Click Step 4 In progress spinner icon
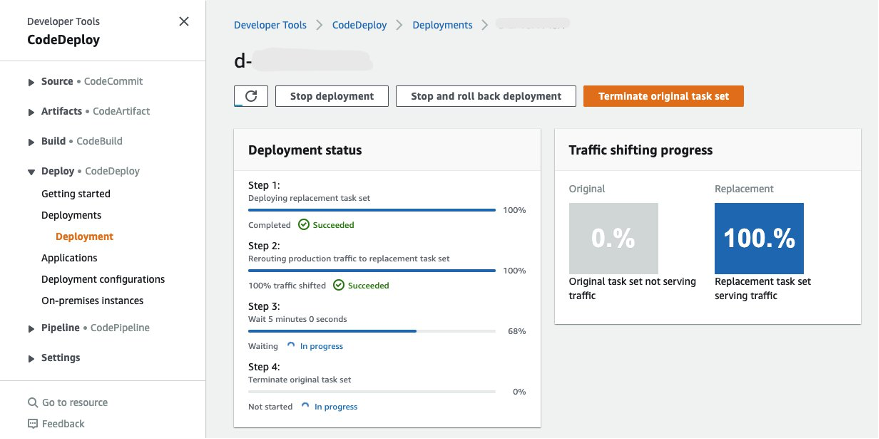This screenshot has width=879, height=439. pos(305,407)
